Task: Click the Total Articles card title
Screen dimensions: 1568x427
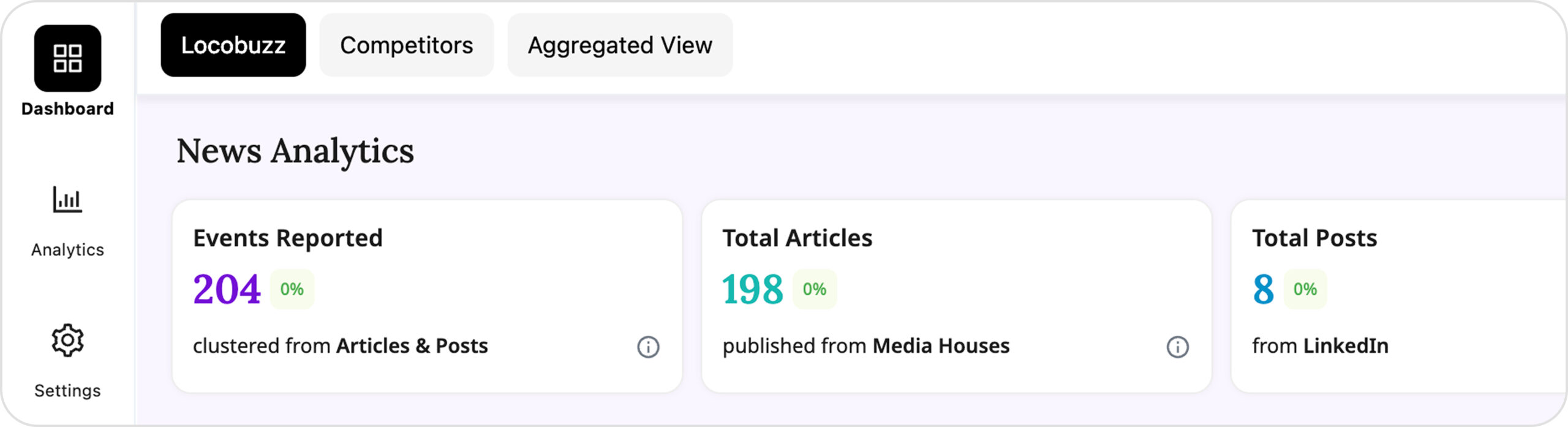Action: click(797, 238)
